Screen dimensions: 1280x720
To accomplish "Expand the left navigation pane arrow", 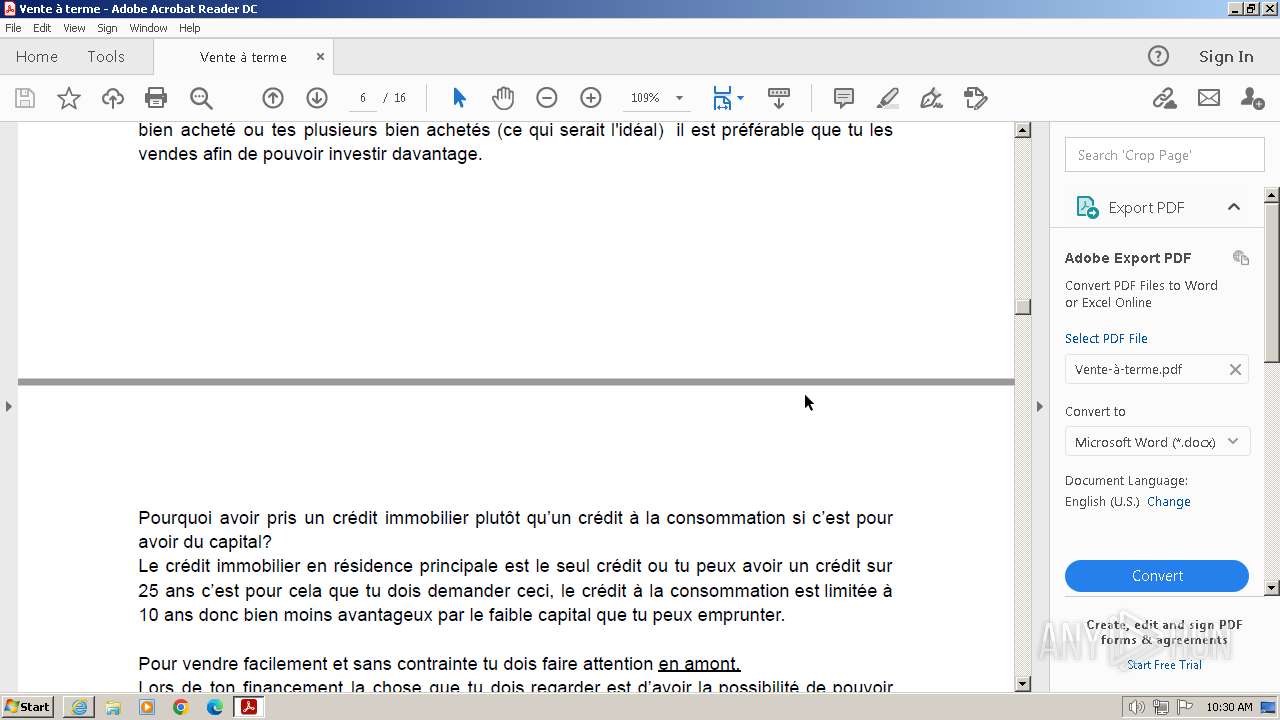I will point(9,406).
